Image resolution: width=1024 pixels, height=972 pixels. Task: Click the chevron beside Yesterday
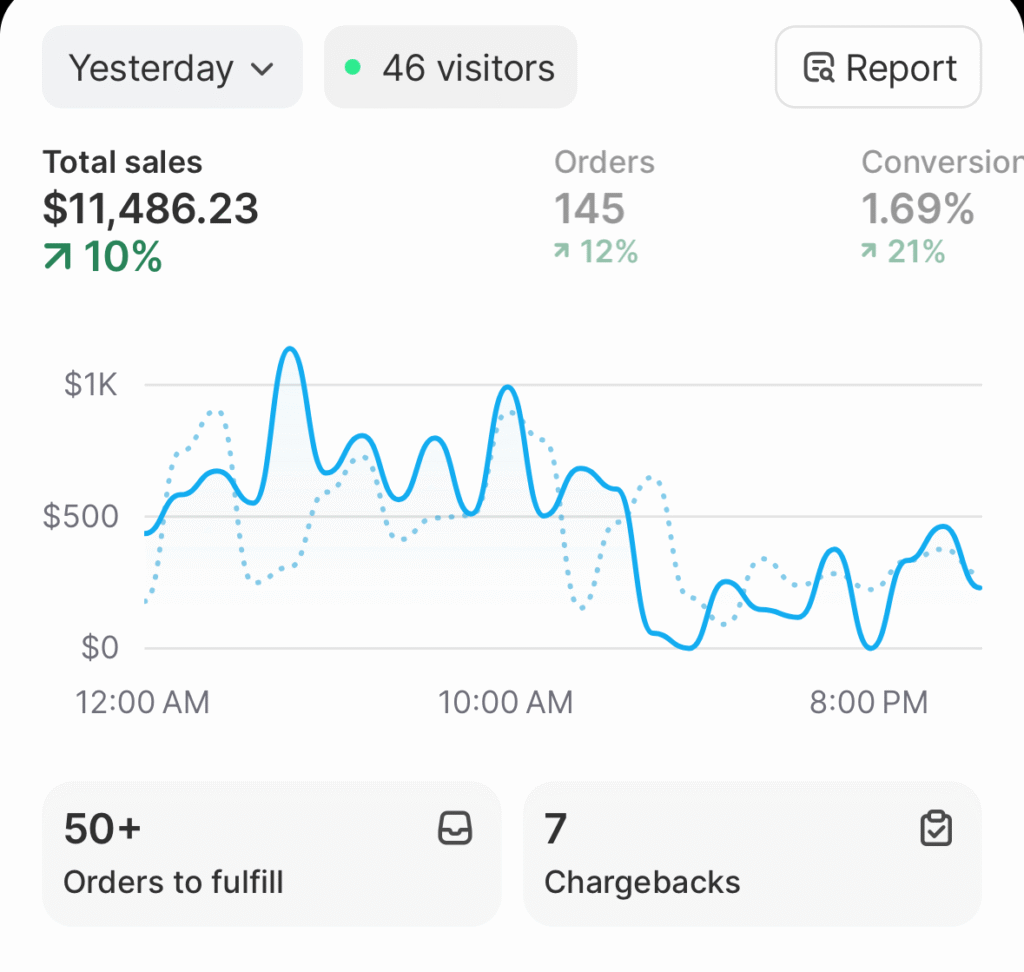pos(262,69)
